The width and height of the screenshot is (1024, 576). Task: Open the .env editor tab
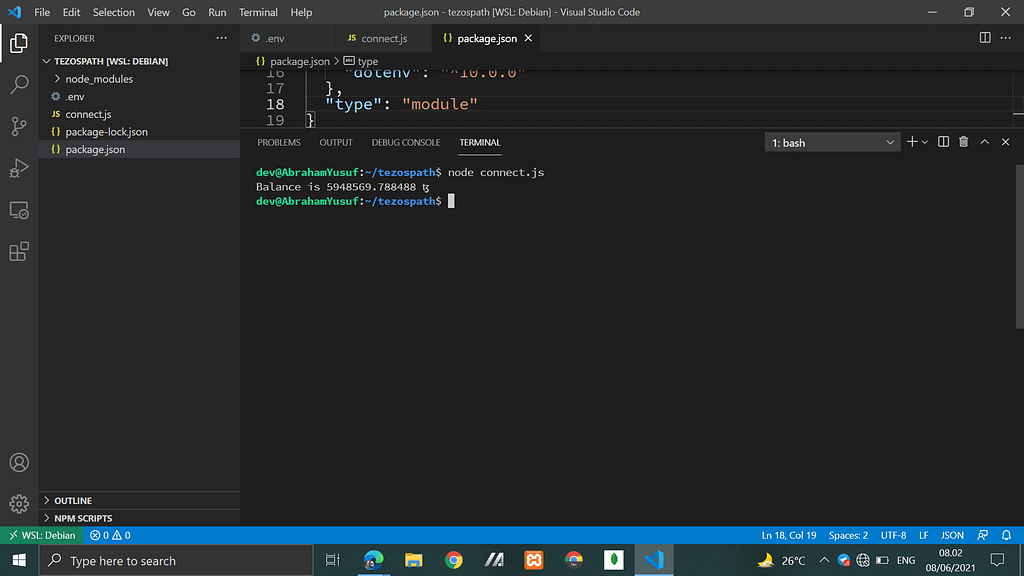tap(287, 39)
